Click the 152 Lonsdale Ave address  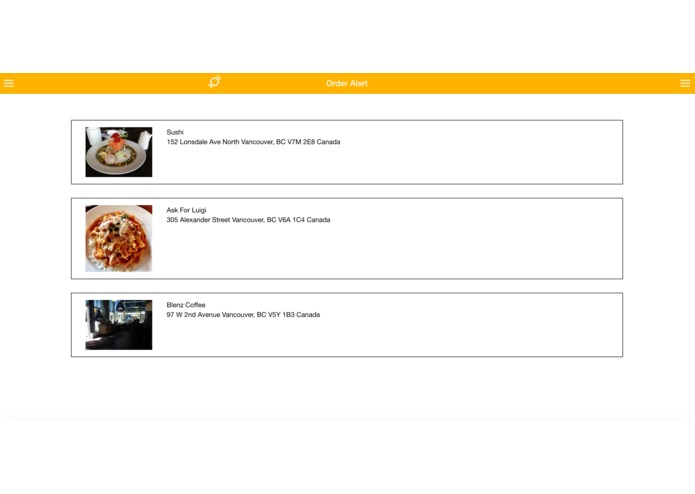[x=254, y=142]
